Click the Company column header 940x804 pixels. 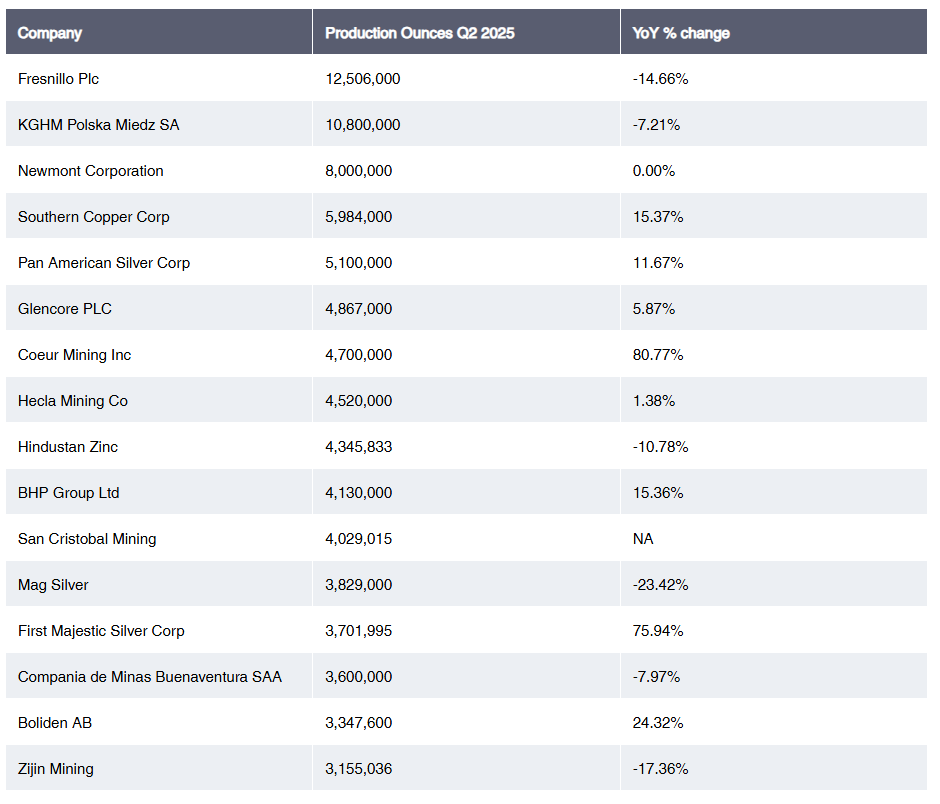click(50, 33)
